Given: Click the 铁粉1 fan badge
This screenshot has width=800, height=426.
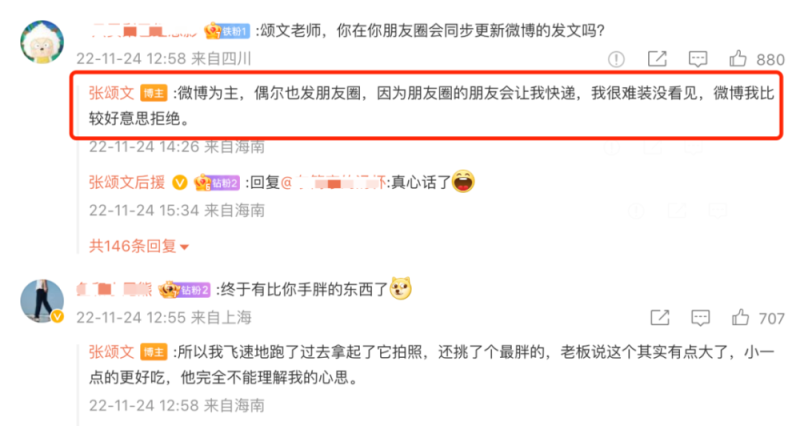Looking at the screenshot, I should (228, 32).
